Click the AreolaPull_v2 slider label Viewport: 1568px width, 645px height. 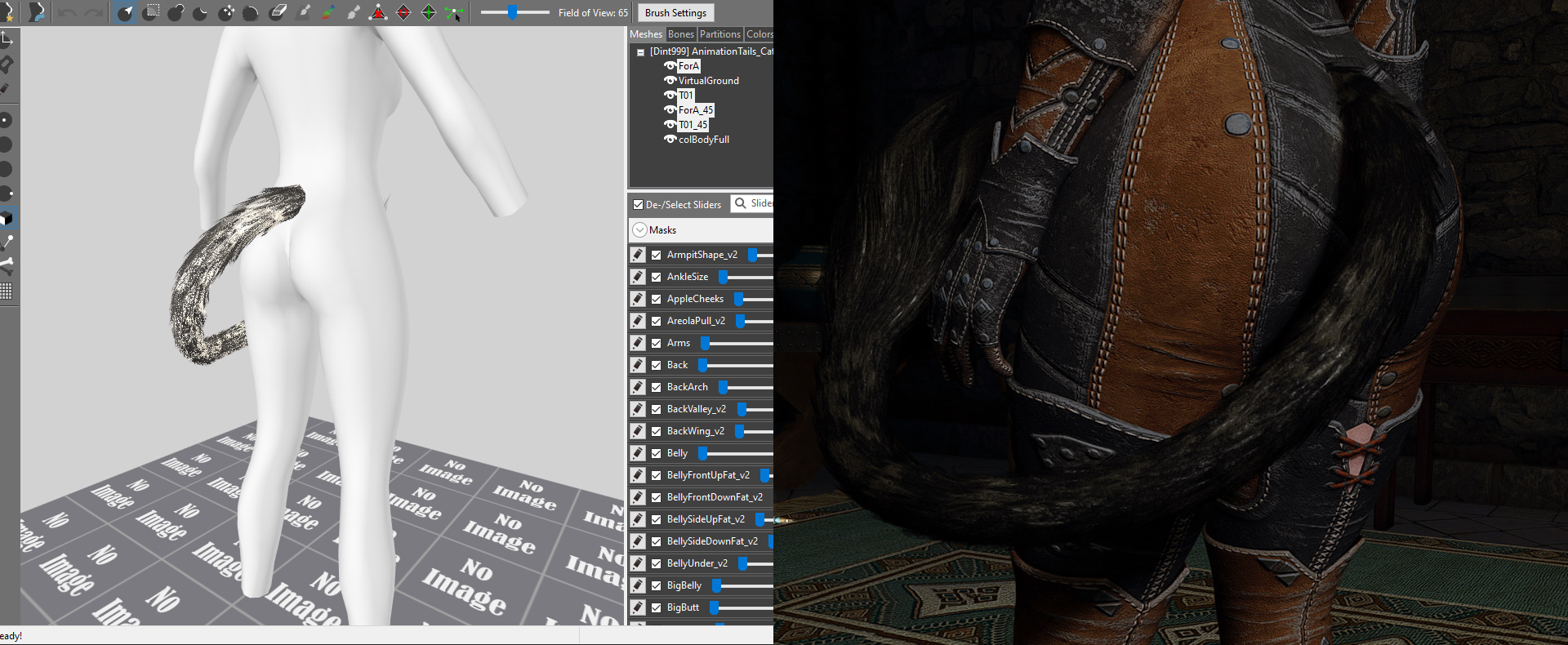tap(696, 321)
